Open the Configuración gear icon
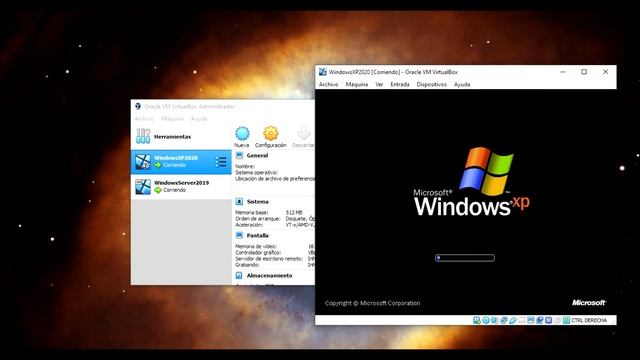Viewport: 640px width, 360px height. tap(271, 133)
